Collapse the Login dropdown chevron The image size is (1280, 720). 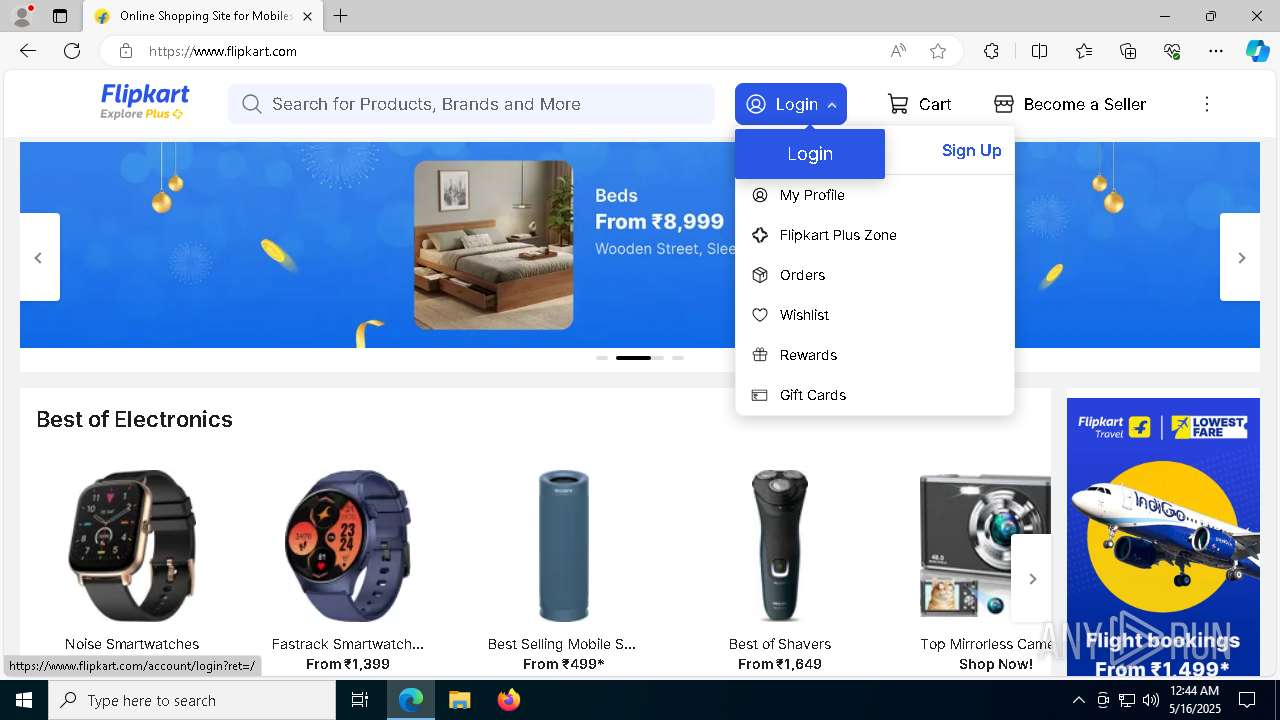(832, 105)
